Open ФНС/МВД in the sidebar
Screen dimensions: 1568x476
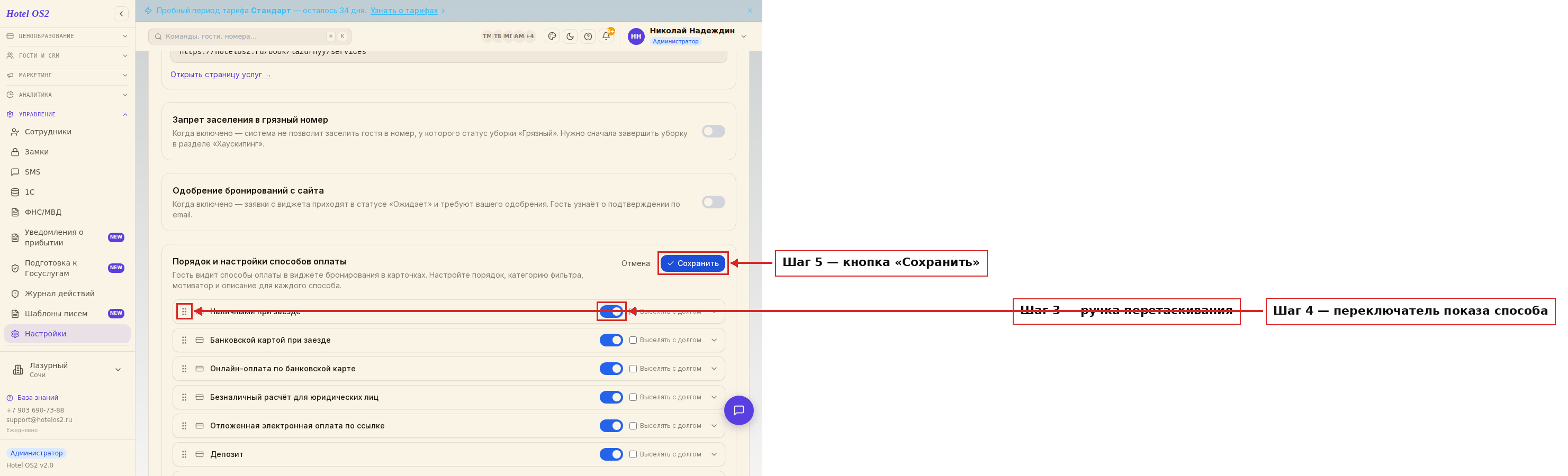pos(67,212)
